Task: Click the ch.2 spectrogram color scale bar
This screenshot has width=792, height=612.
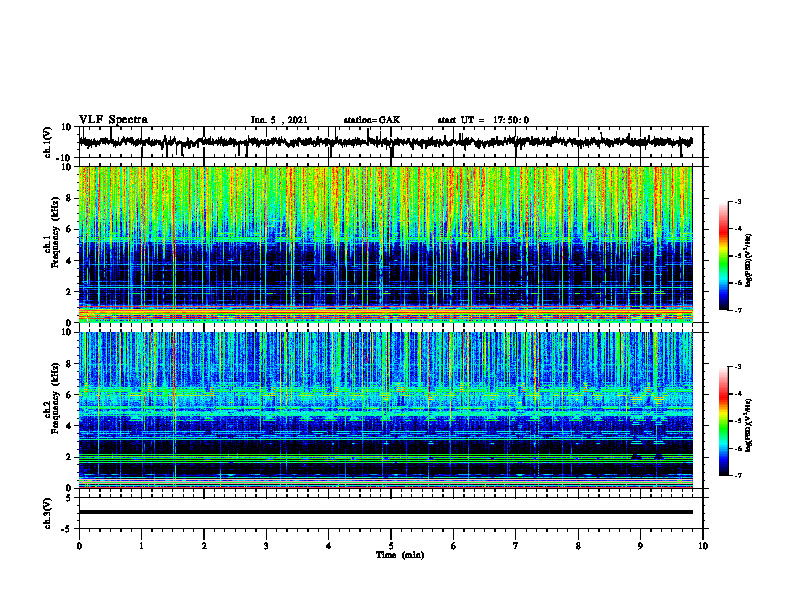Action: (x=724, y=421)
